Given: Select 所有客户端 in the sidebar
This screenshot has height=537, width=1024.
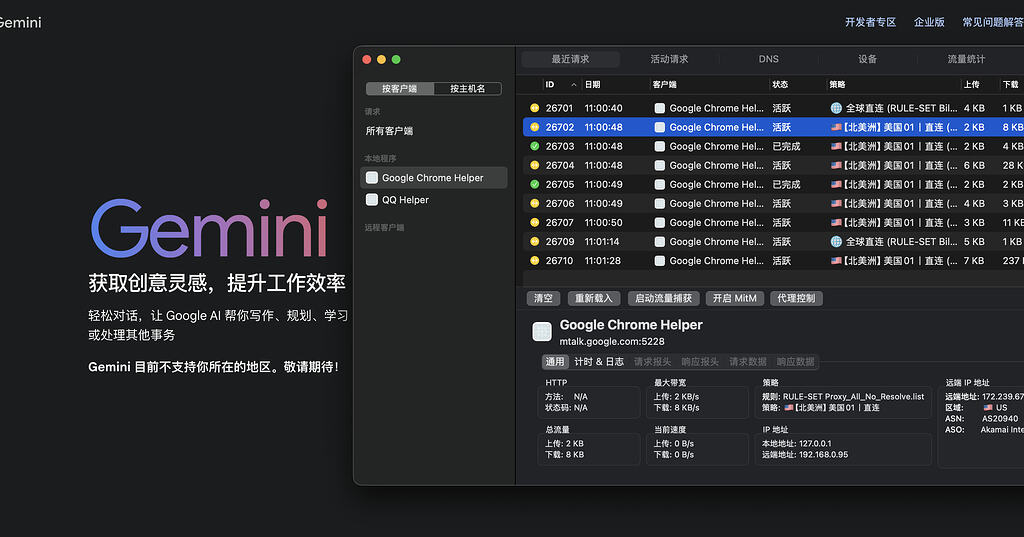Looking at the screenshot, I should coord(389,131).
